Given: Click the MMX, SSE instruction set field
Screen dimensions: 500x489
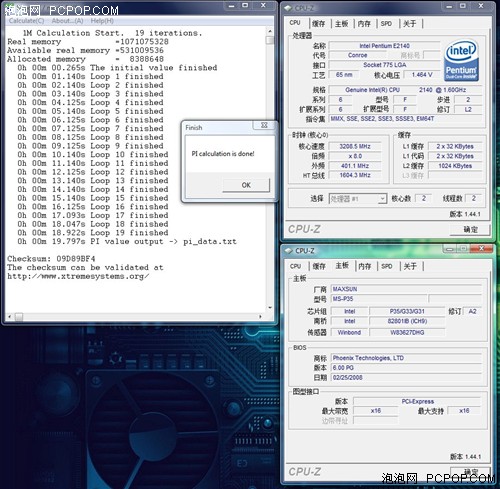Looking at the screenshot, I should click(405, 119).
